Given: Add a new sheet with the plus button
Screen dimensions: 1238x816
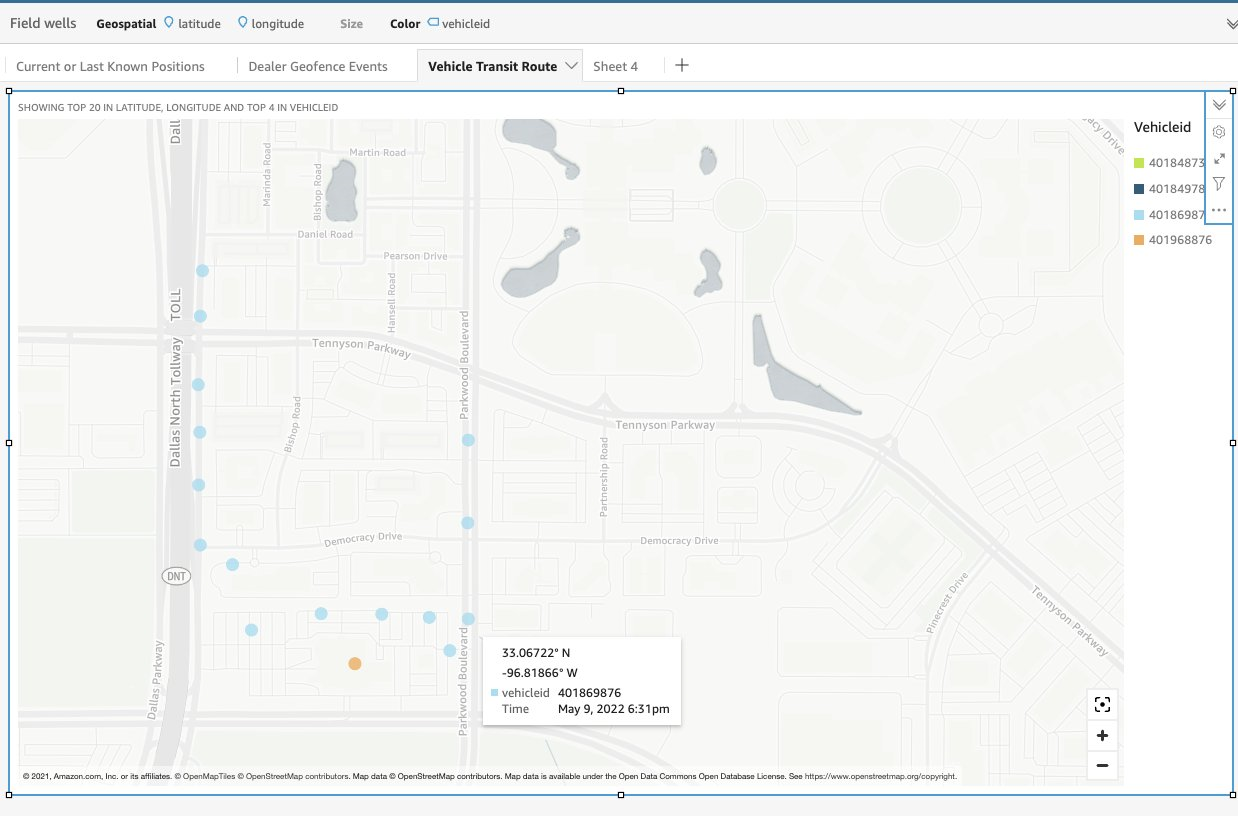Looking at the screenshot, I should coord(681,65).
